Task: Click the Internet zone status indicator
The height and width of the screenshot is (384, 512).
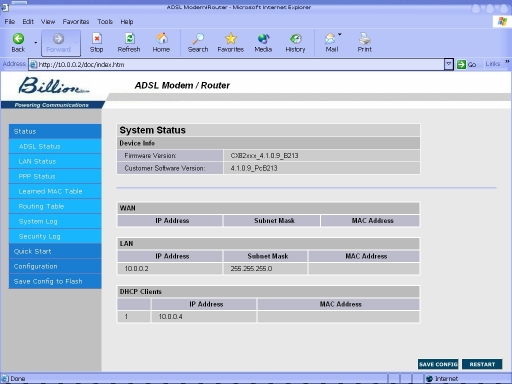Action: click(x=442, y=379)
